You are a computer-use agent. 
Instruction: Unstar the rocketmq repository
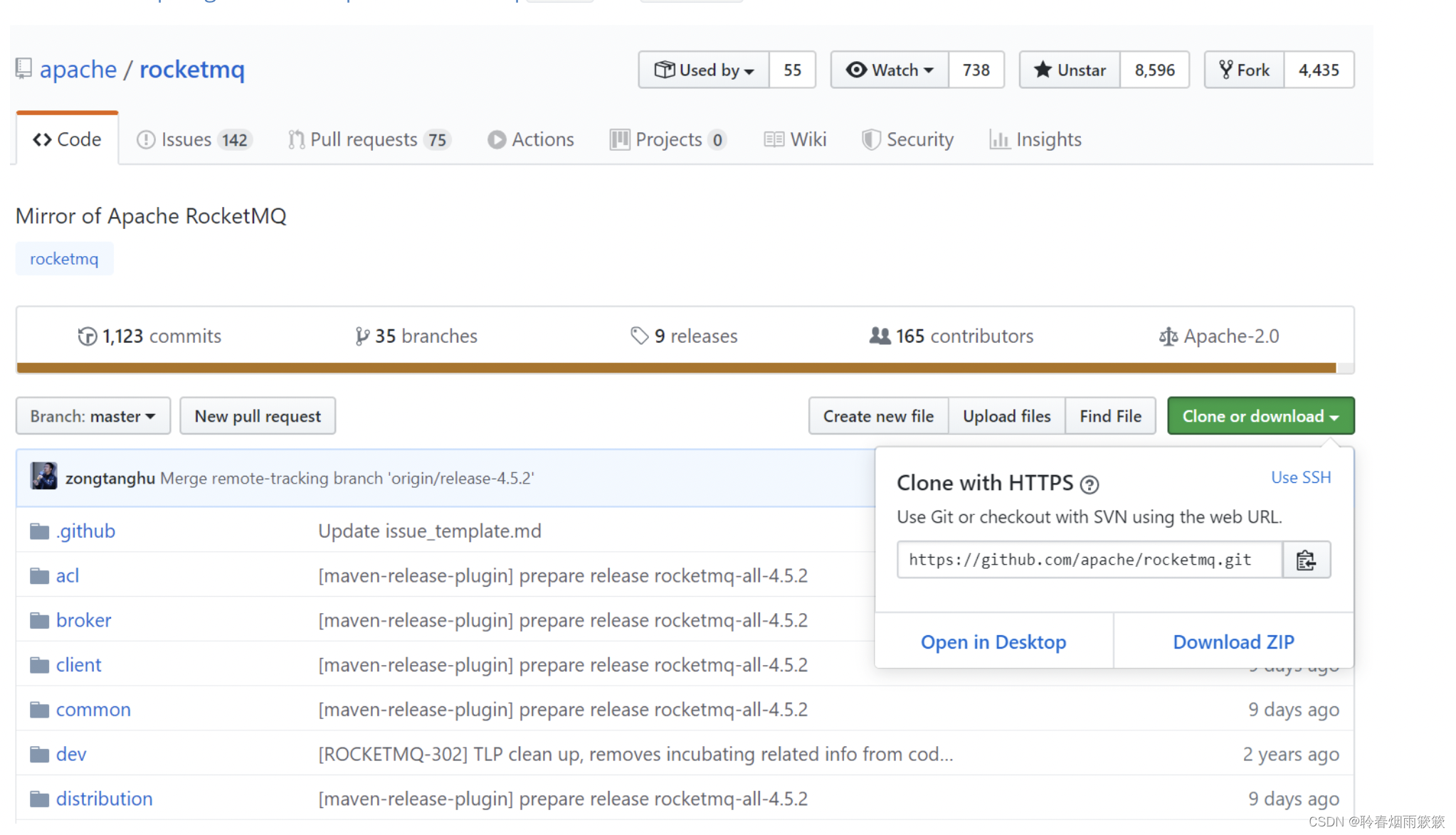click(1070, 70)
